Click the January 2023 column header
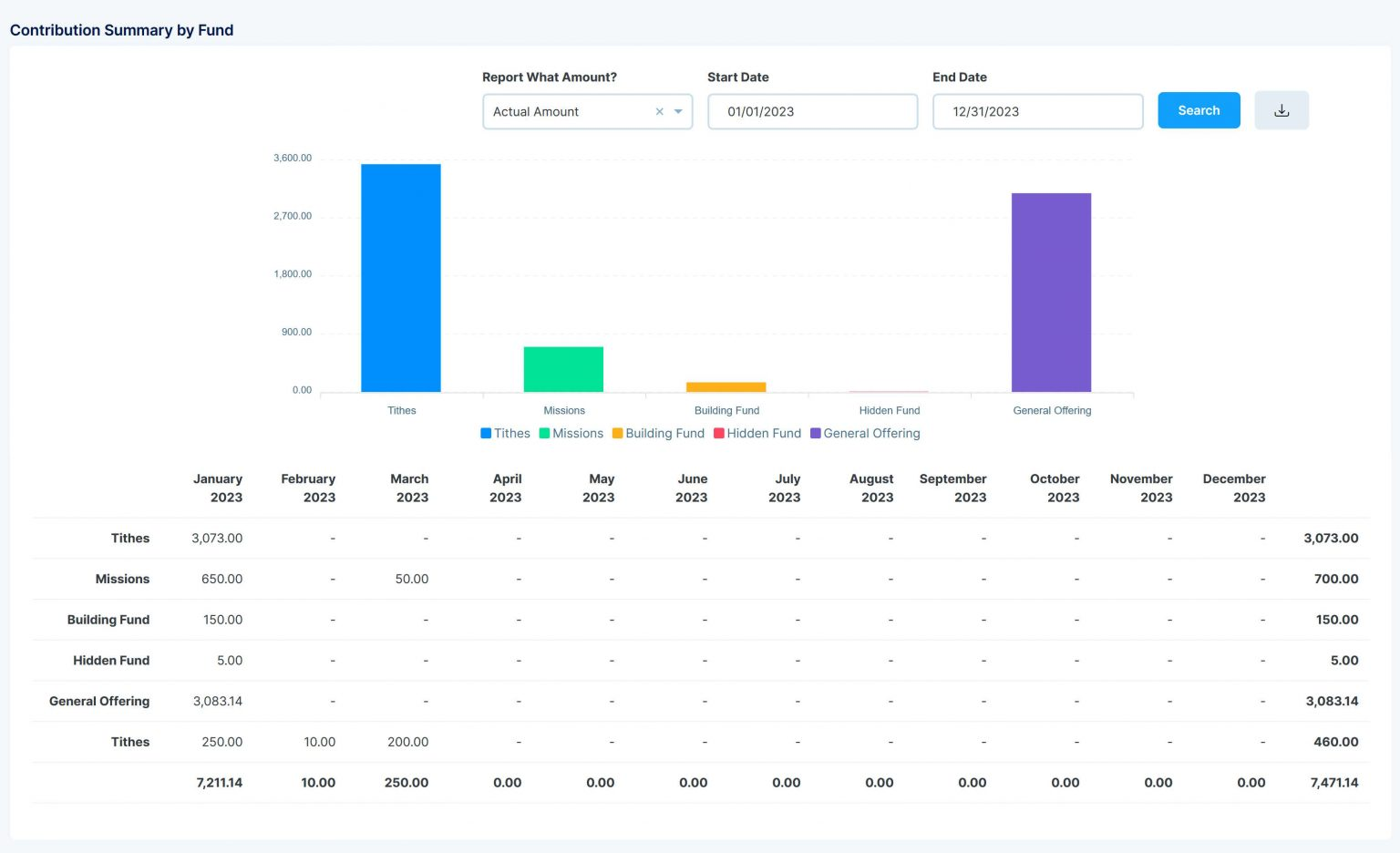 [x=218, y=488]
